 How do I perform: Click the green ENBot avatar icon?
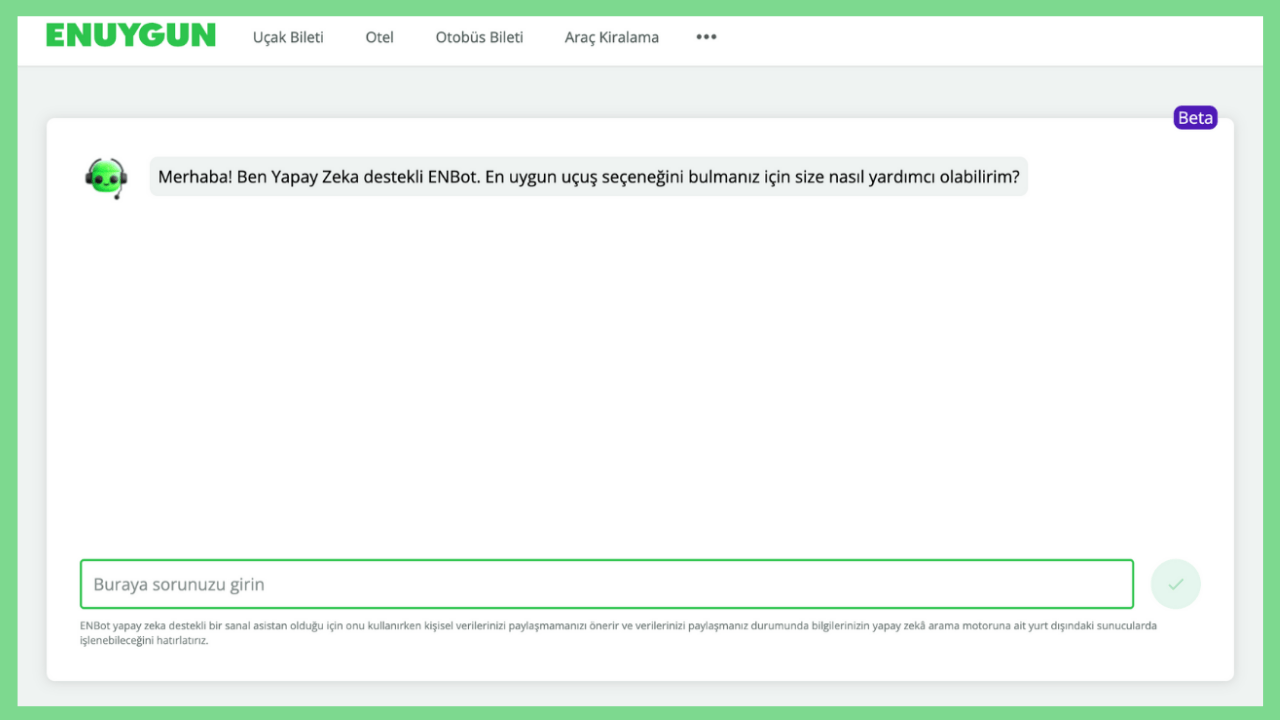(106, 178)
